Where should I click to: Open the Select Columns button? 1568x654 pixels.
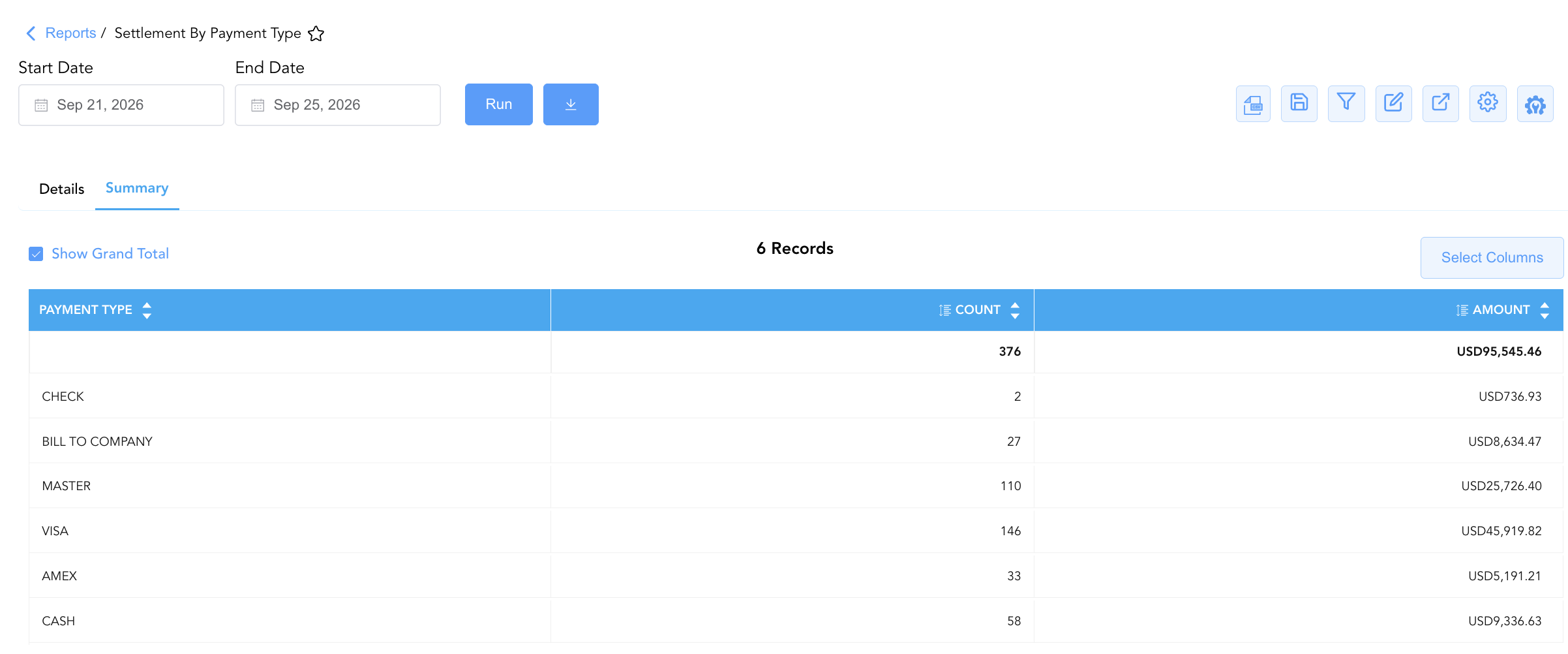click(x=1492, y=258)
